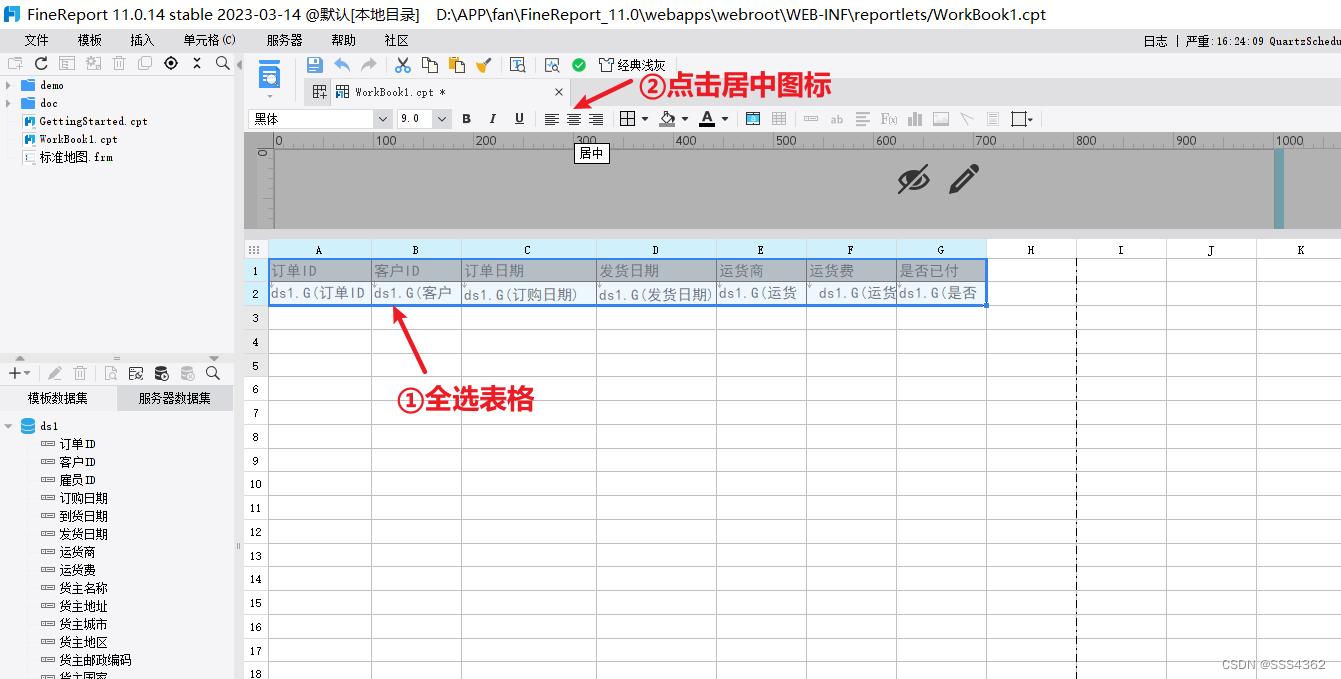Click the locate target icon in the file panel

pos(171,63)
